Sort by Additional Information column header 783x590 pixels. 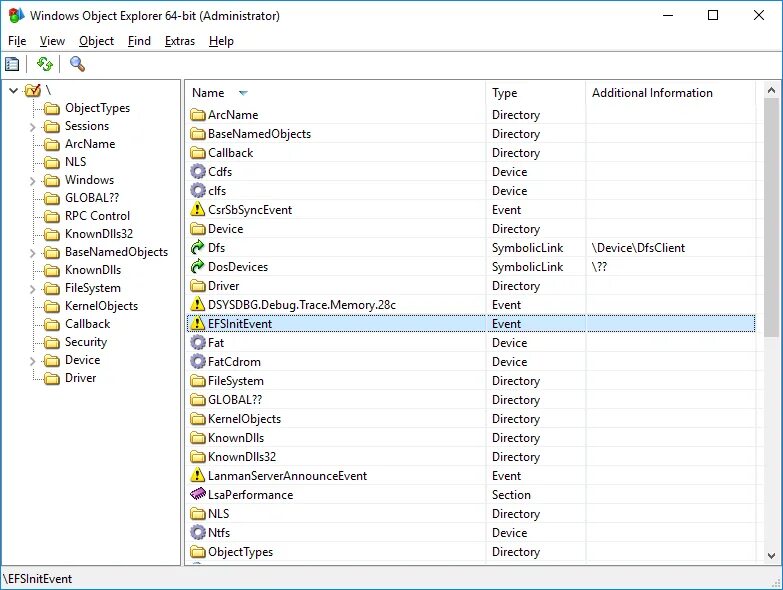[671, 93]
